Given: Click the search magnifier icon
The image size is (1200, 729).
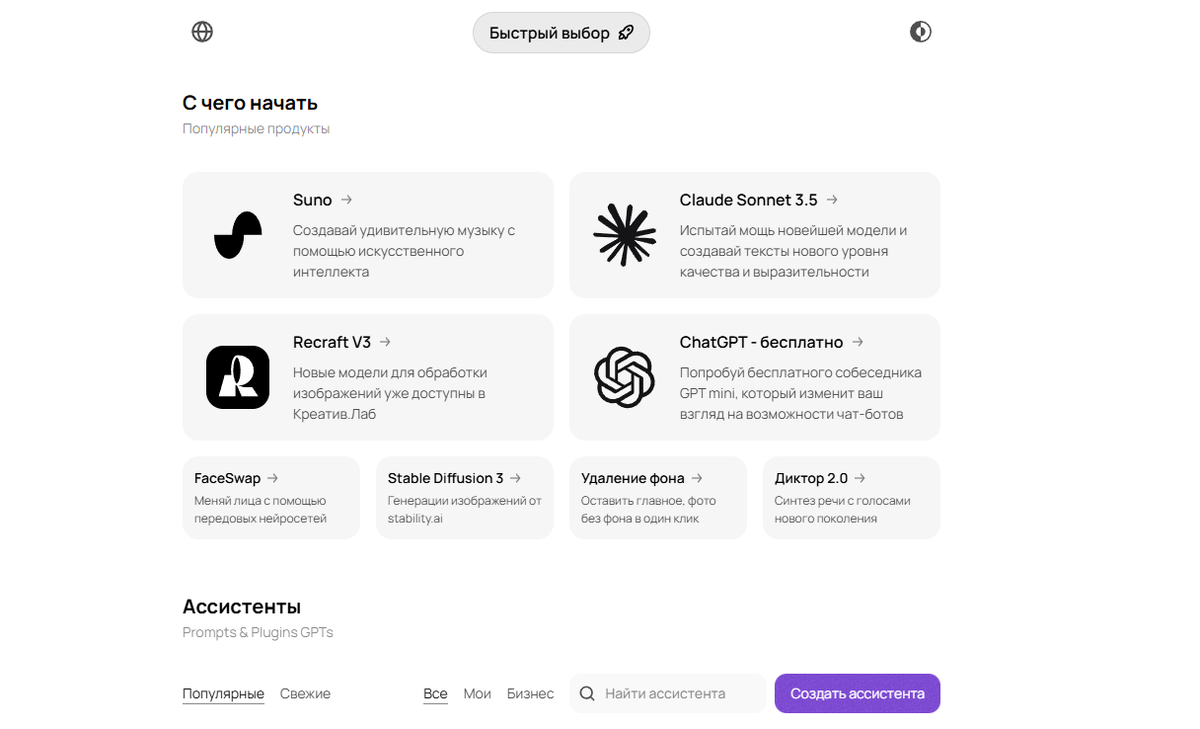Looking at the screenshot, I should [587, 693].
